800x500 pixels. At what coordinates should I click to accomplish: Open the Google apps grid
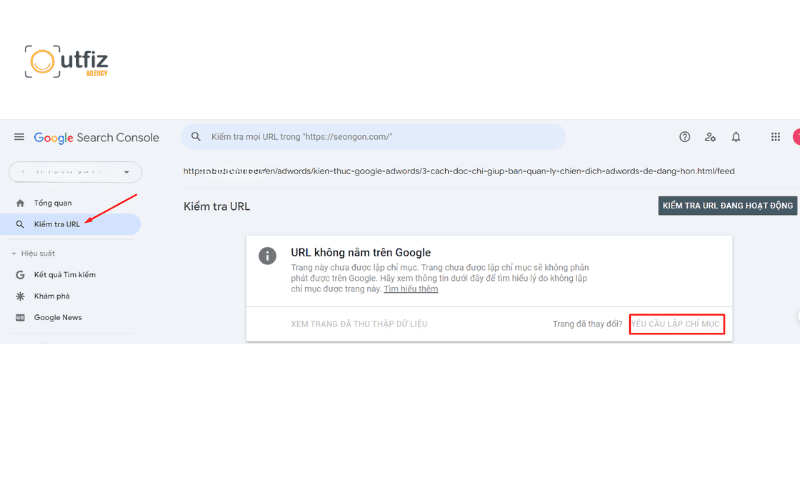[x=776, y=137]
